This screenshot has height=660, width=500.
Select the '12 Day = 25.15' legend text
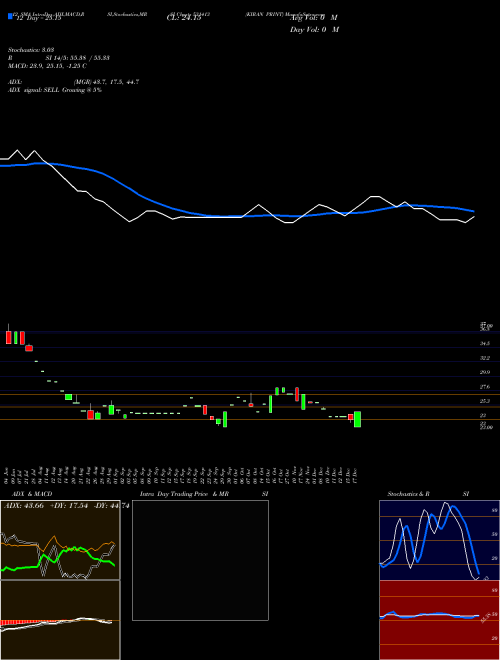point(38,18)
